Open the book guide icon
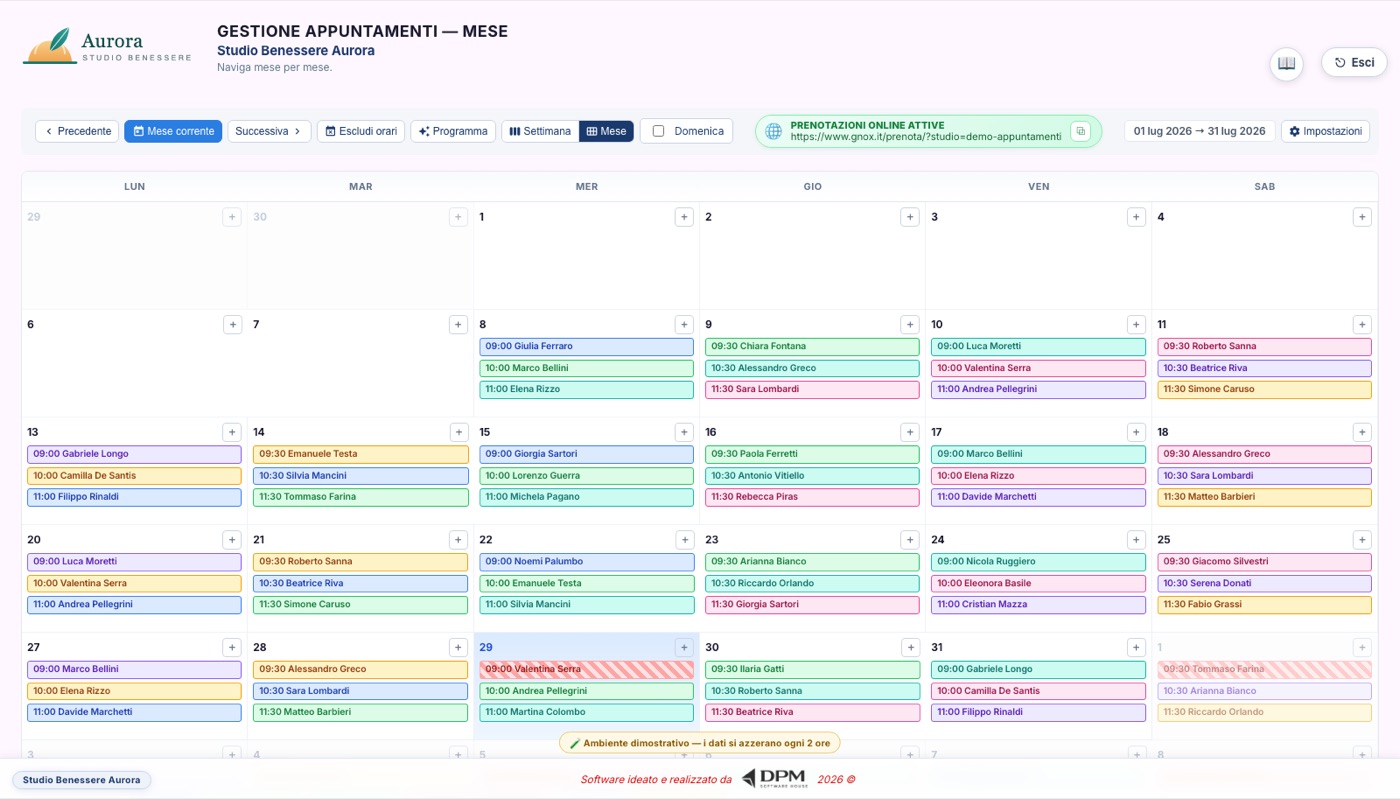1400x799 pixels. click(1286, 63)
